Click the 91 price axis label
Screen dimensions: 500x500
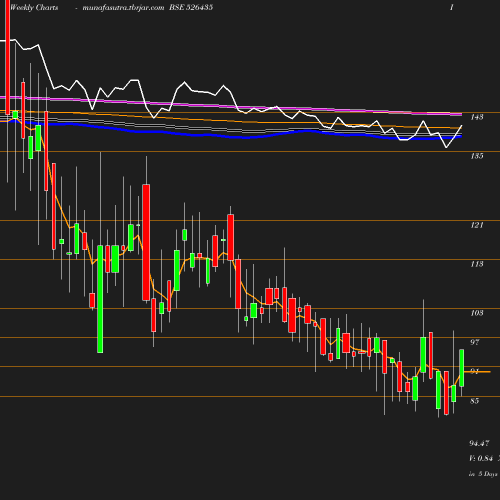click(475, 371)
